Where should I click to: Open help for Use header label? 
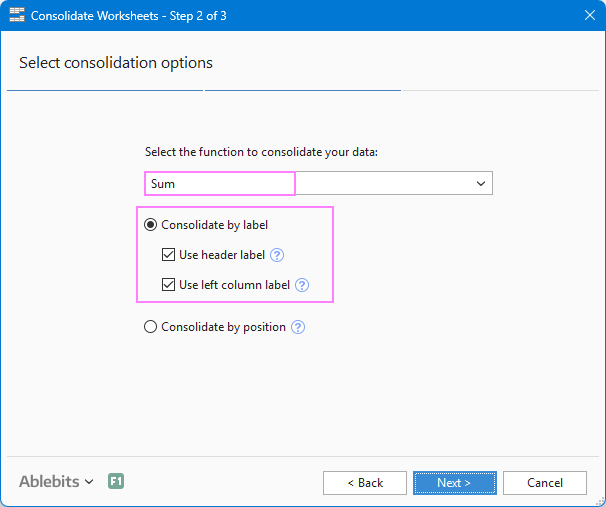(277, 255)
